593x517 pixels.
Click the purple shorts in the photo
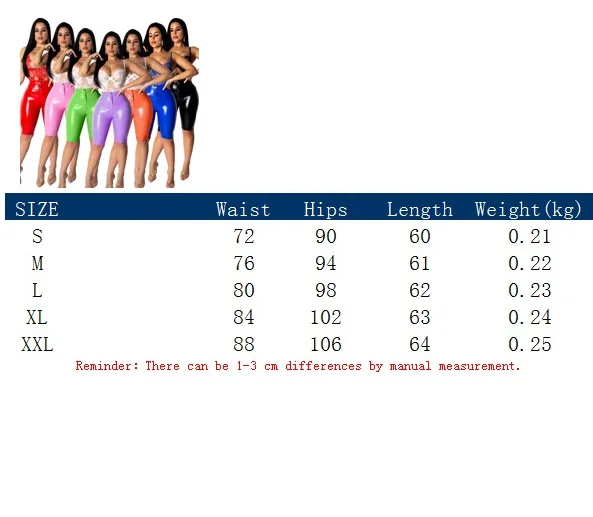[x=112, y=118]
